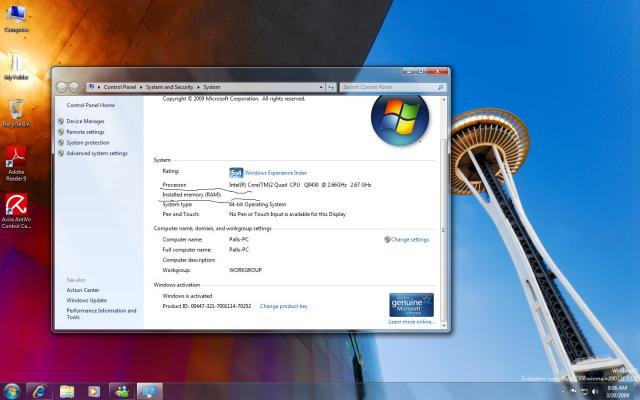
Task: Open the address bar history dropdown
Action: point(321,87)
